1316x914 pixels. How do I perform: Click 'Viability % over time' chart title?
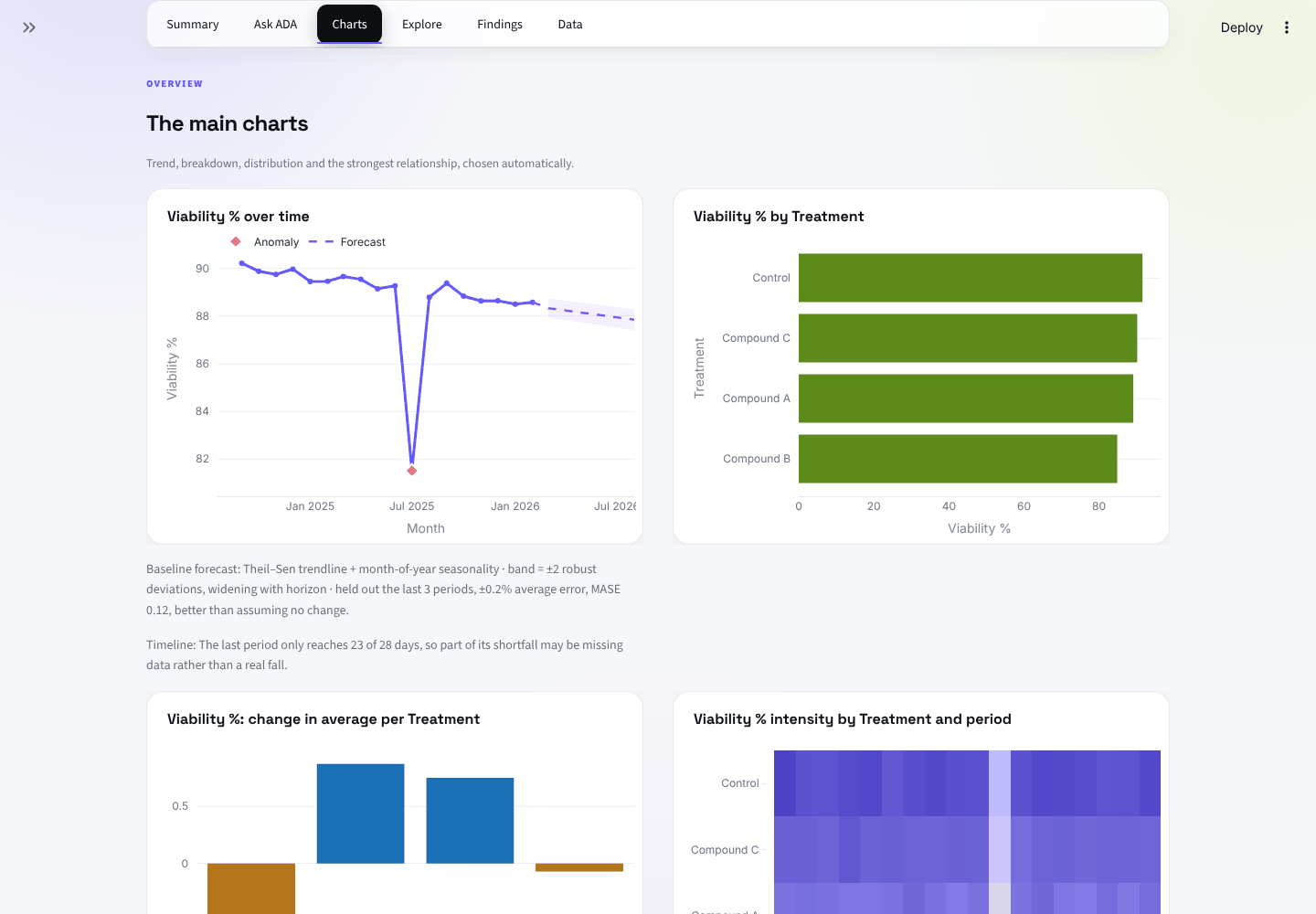pyautogui.click(x=239, y=217)
